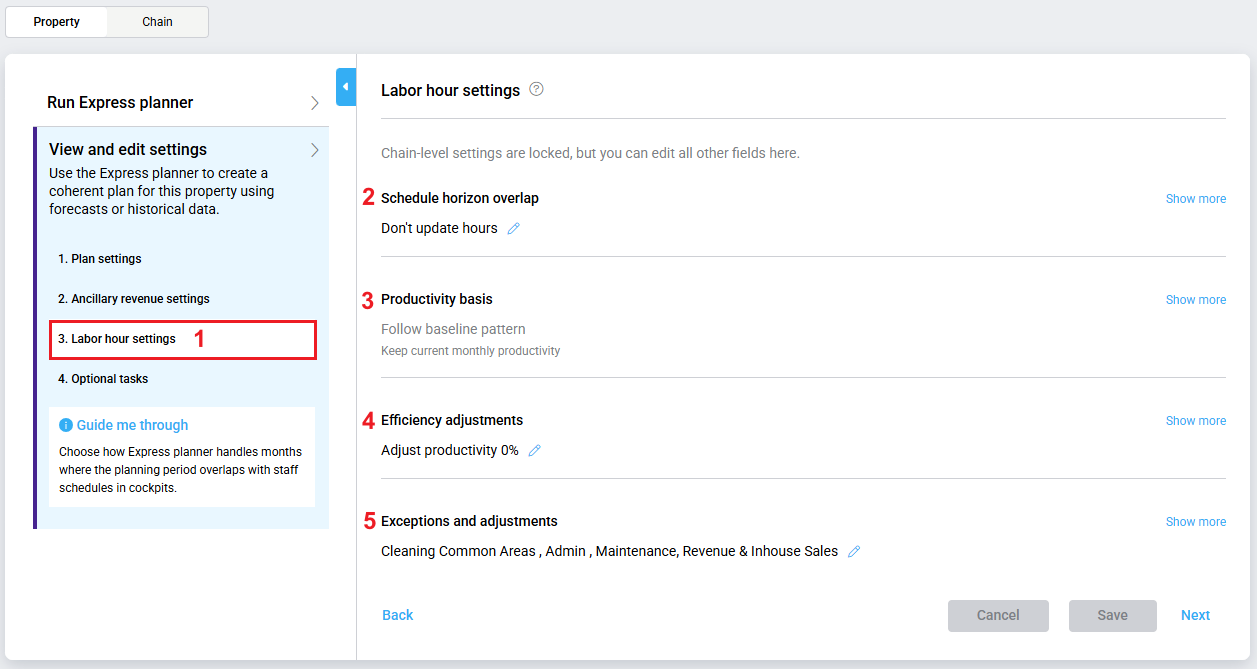This screenshot has height=669, width=1257.
Task: Collapse the left sidebar with blue arrow tab
Action: [346, 87]
